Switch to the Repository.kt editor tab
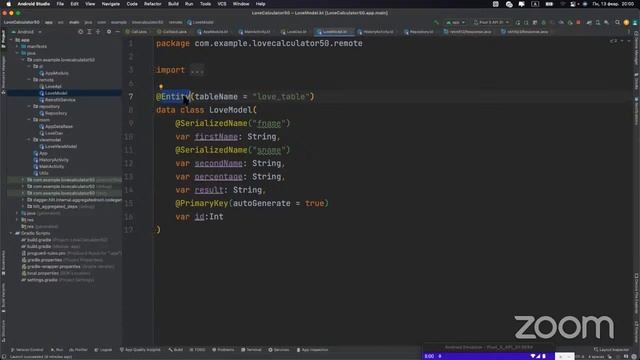Image resolution: width=640 pixels, height=360 pixels. point(419,31)
